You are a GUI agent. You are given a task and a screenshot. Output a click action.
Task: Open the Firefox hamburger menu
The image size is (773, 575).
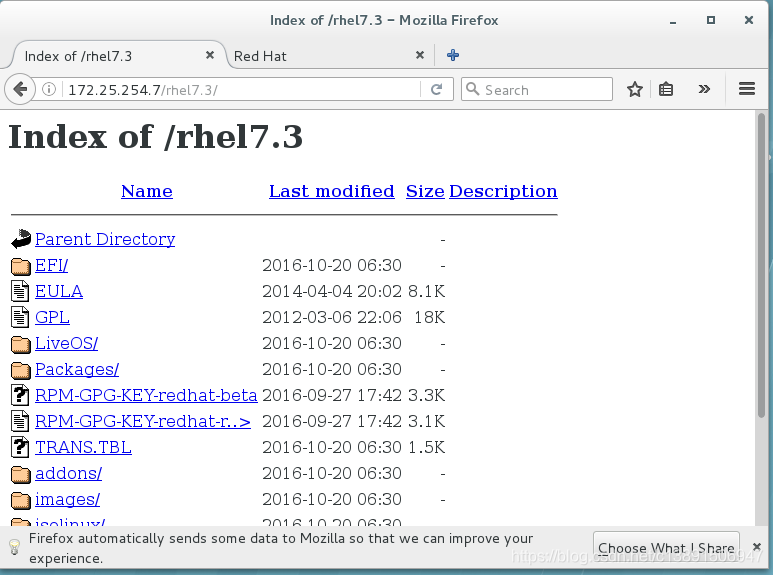click(747, 89)
